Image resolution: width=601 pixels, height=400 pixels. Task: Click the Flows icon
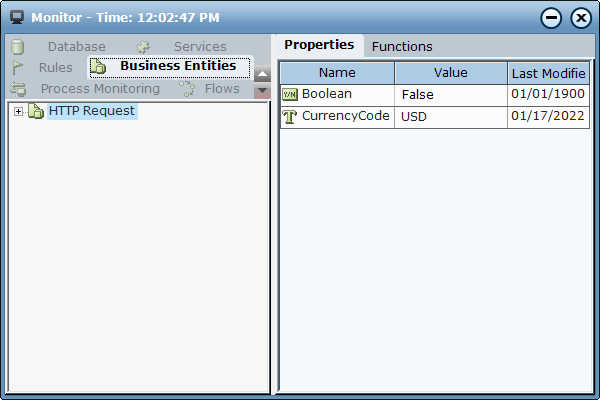187,89
